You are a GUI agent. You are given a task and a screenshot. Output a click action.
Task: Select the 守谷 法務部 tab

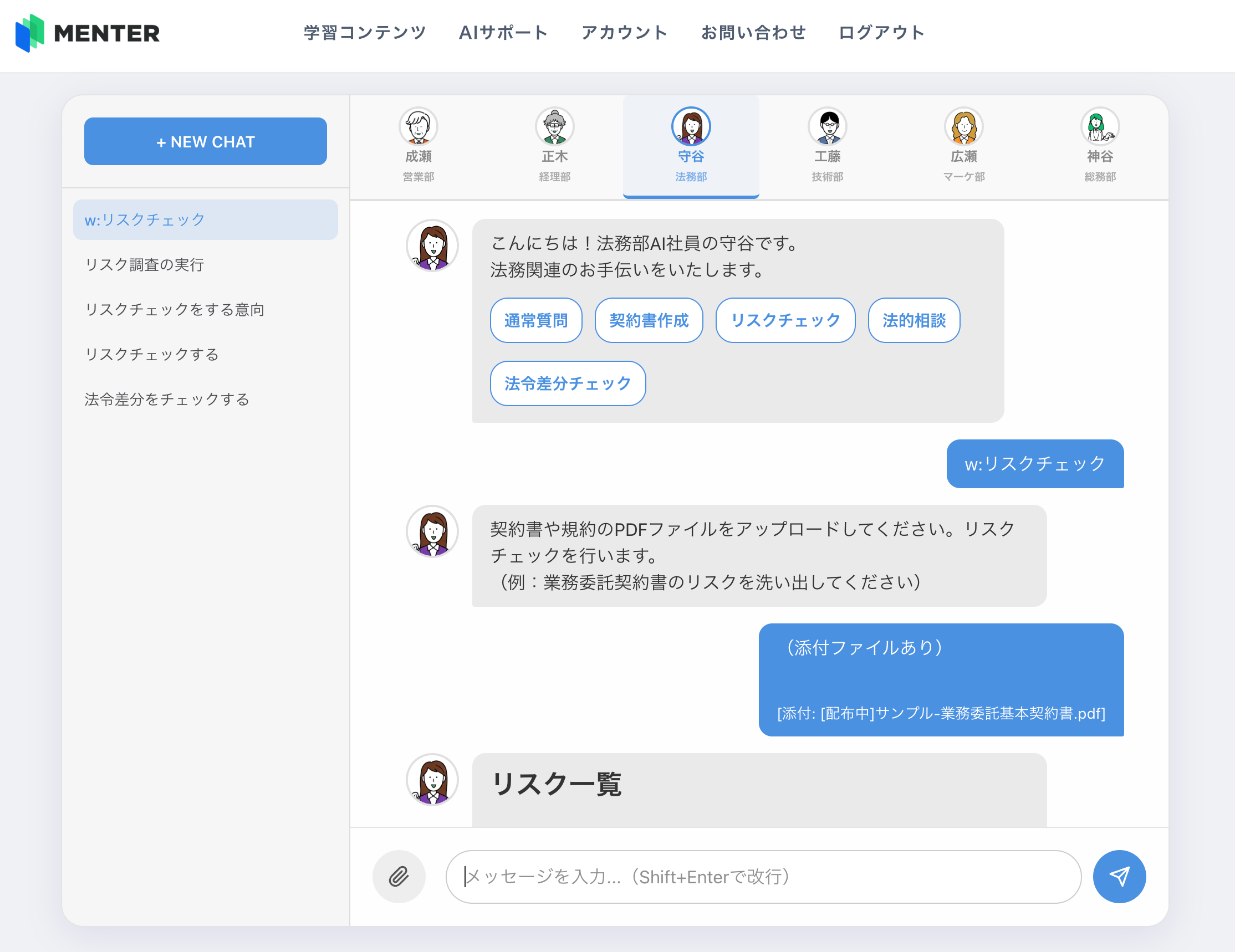691,146
